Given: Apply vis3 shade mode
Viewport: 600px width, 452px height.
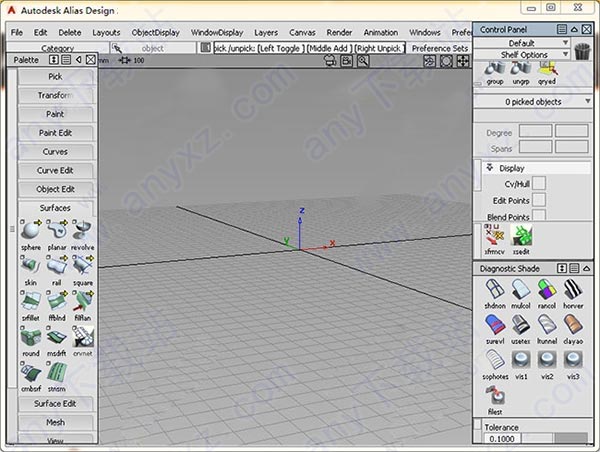Looking at the screenshot, I should (x=573, y=360).
